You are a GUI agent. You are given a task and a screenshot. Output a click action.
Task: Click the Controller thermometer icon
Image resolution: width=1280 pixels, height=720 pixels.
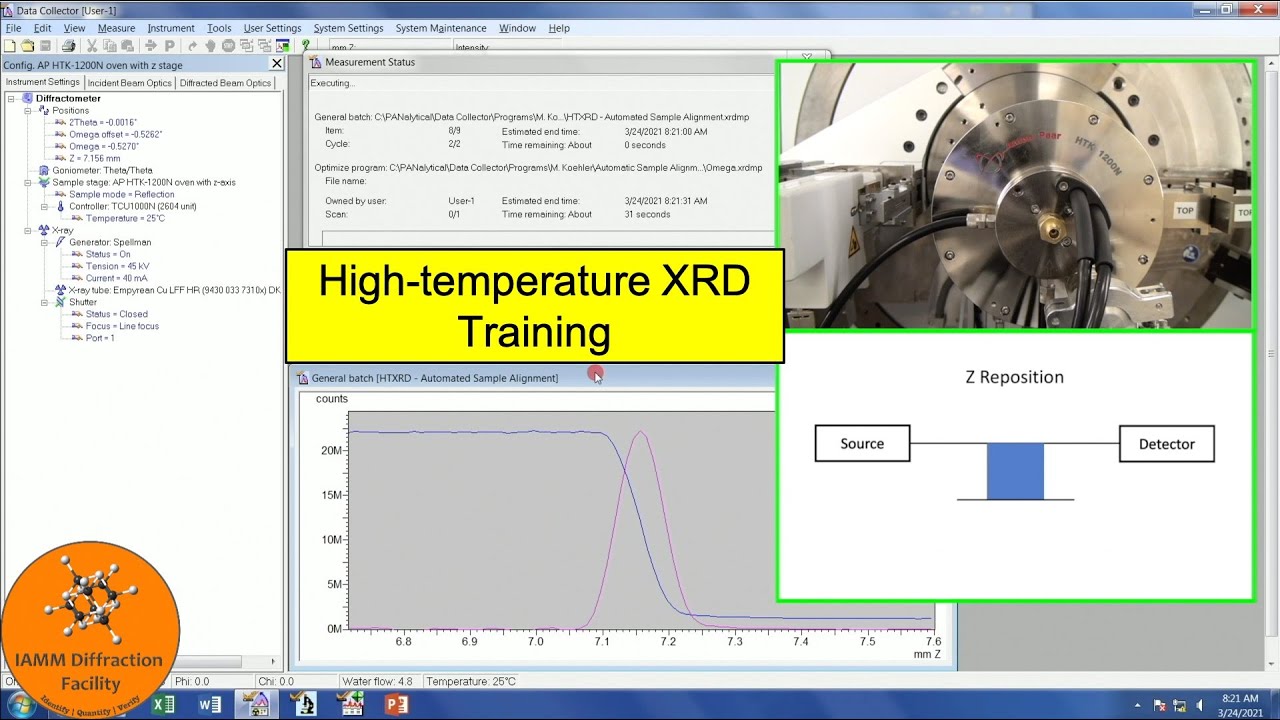coord(60,206)
